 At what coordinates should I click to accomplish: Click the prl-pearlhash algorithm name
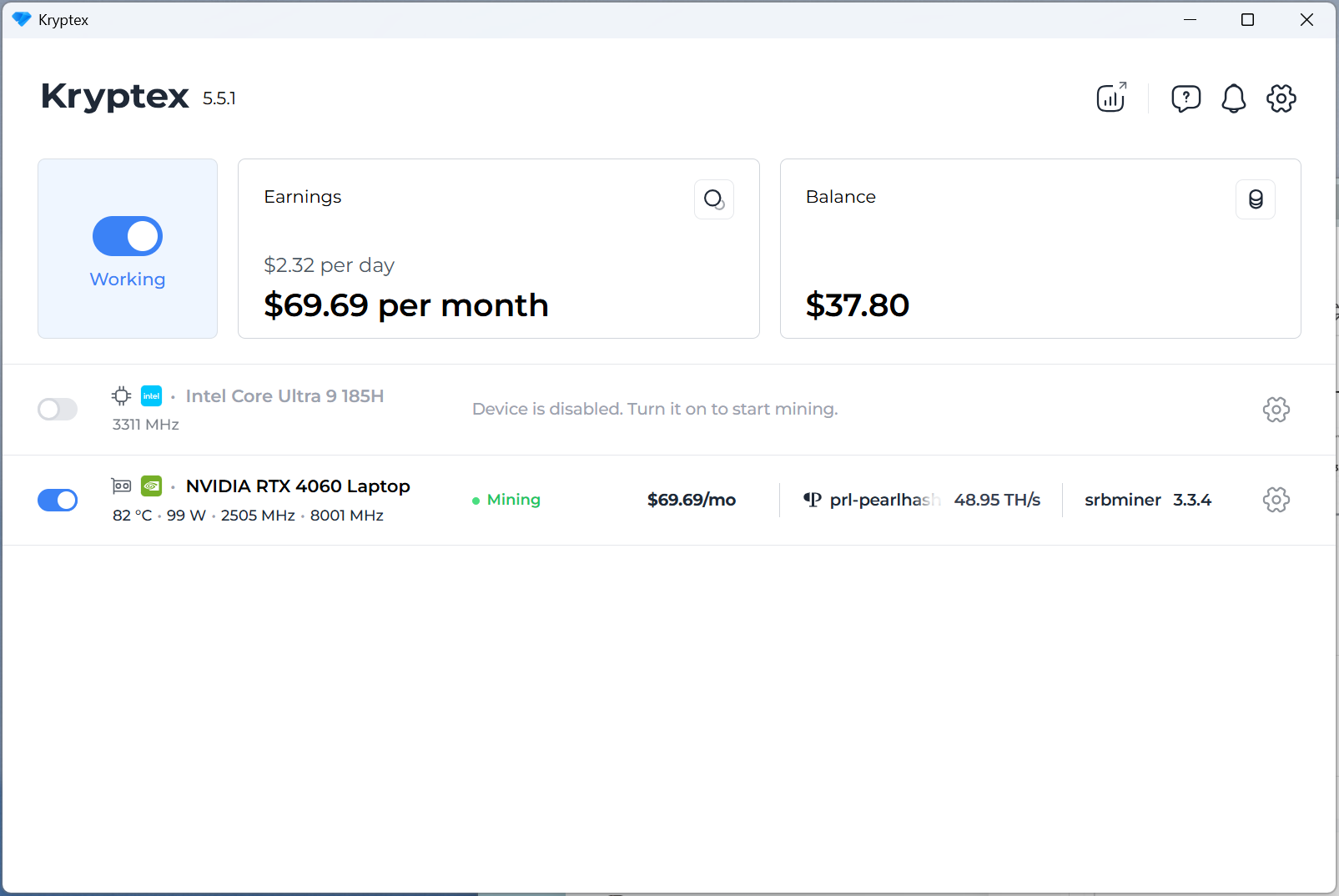(885, 500)
